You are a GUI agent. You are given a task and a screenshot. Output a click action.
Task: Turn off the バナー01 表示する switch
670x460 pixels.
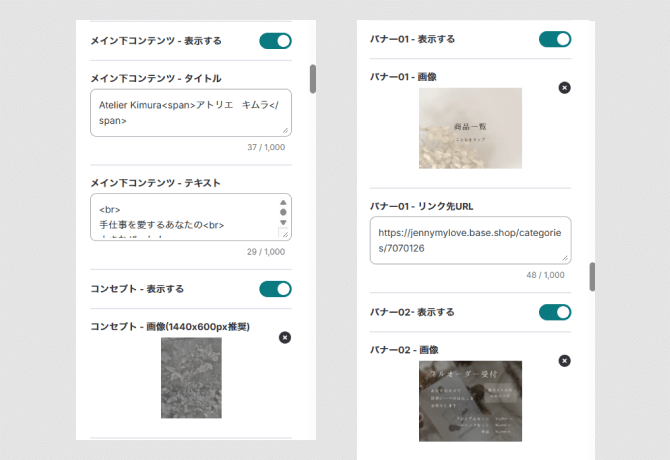click(x=555, y=39)
